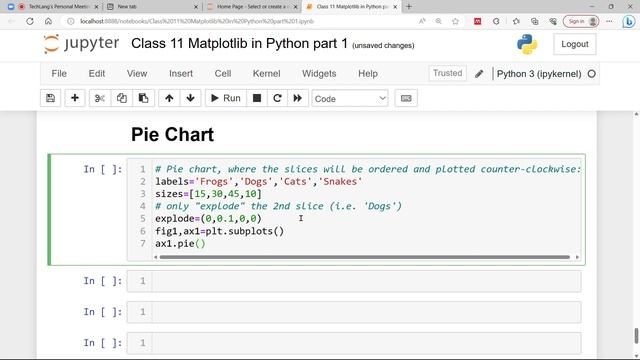Image resolution: width=640 pixels, height=360 pixels.
Task: Open the View menu
Action: [137, 73]
